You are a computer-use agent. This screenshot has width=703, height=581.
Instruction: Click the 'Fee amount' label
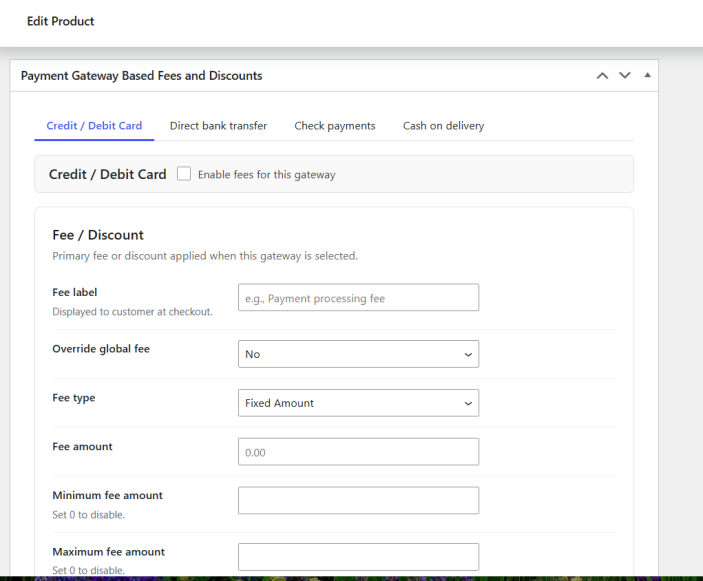[x=82, y=447]
